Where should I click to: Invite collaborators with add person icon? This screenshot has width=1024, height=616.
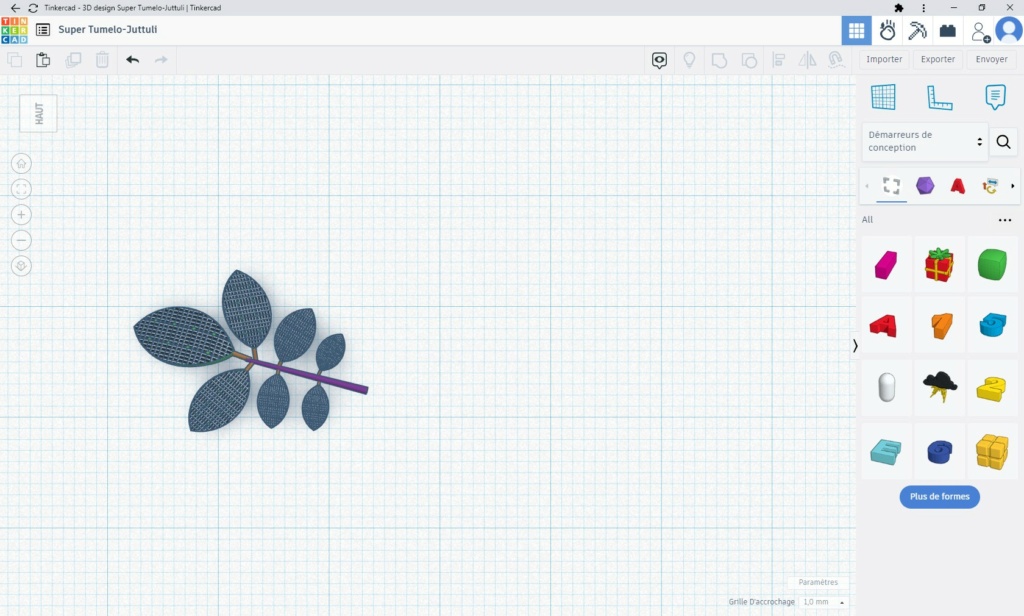tap(980, 31)
